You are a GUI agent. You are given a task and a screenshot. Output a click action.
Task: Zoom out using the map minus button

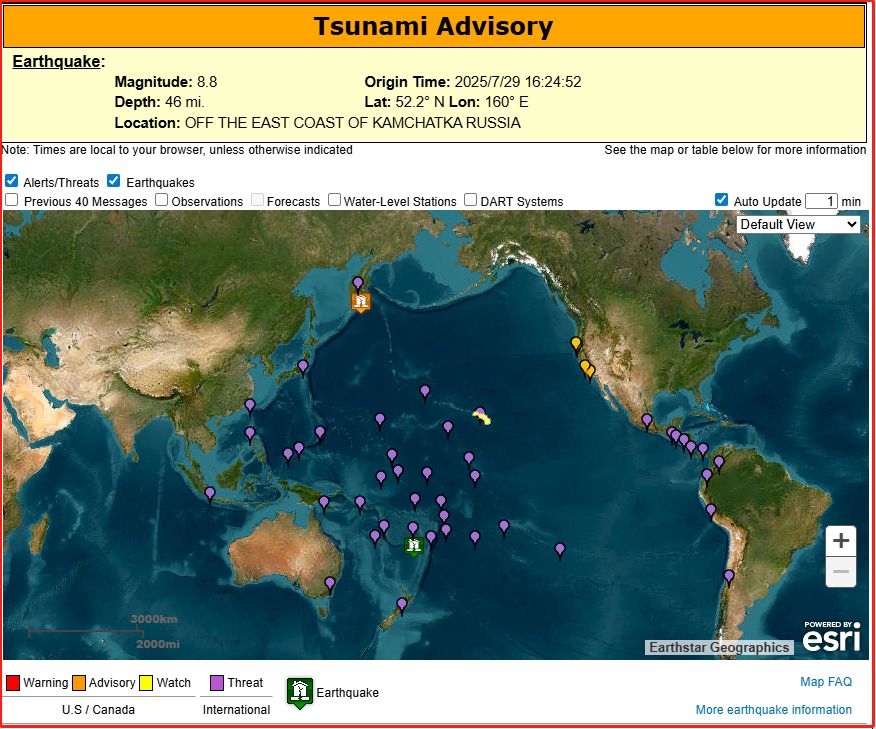tap(841, 573)
